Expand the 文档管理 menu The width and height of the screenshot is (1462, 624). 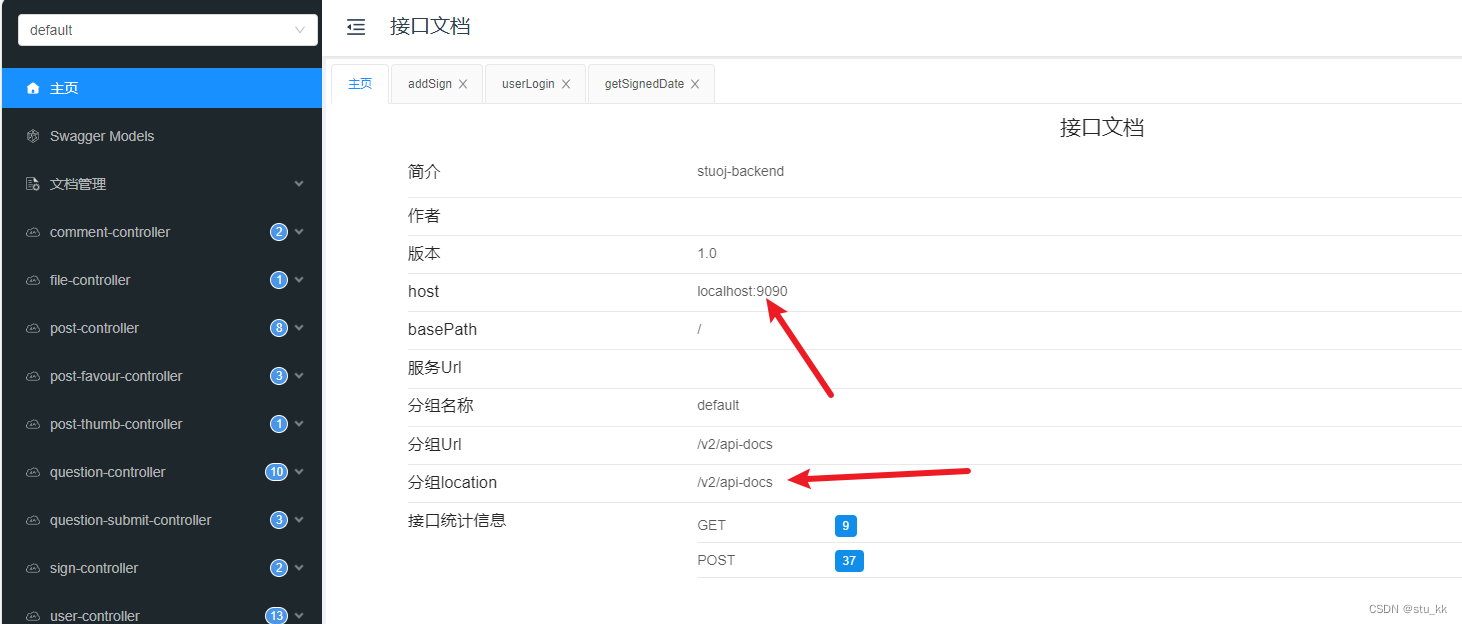click(299, 183)
